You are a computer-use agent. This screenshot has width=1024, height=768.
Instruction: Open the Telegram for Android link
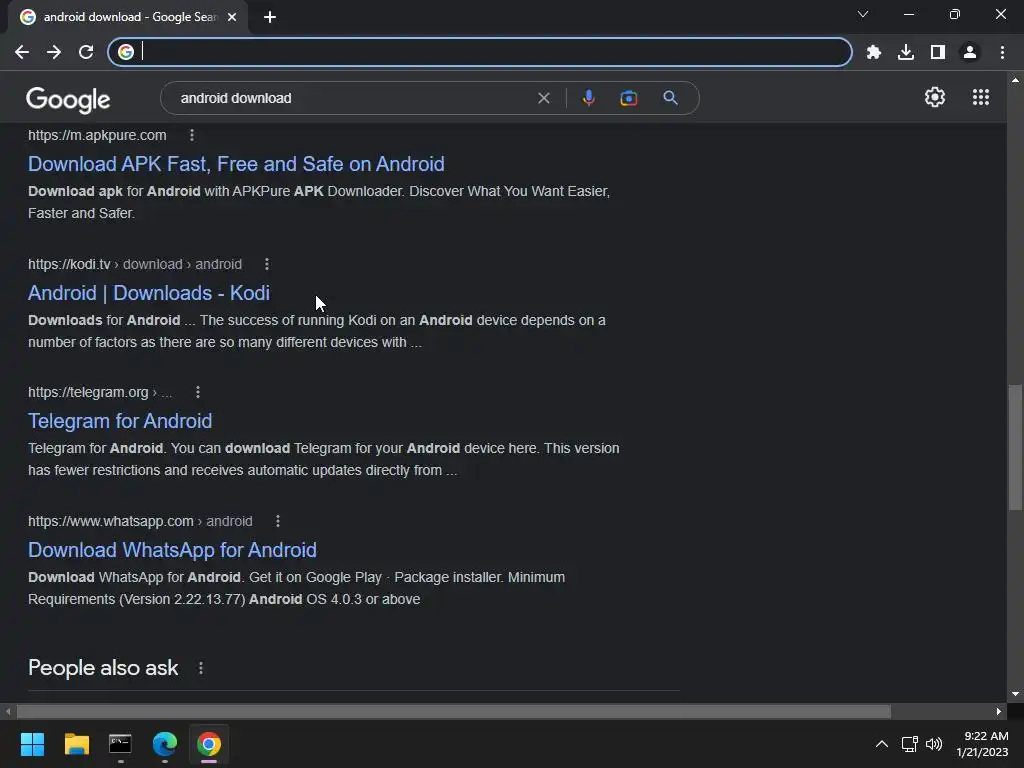tap(120, 421)
